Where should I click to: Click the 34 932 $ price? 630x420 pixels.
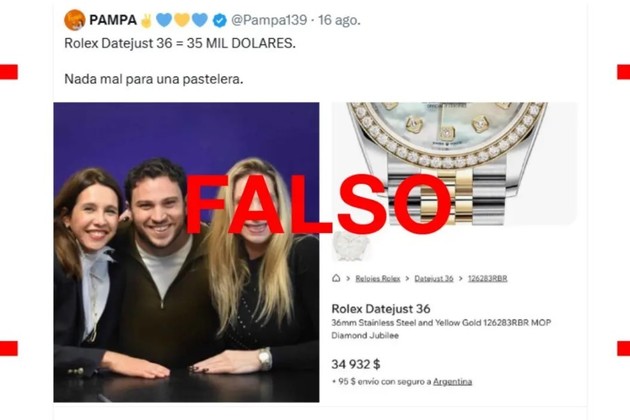(x=356, y=364)
